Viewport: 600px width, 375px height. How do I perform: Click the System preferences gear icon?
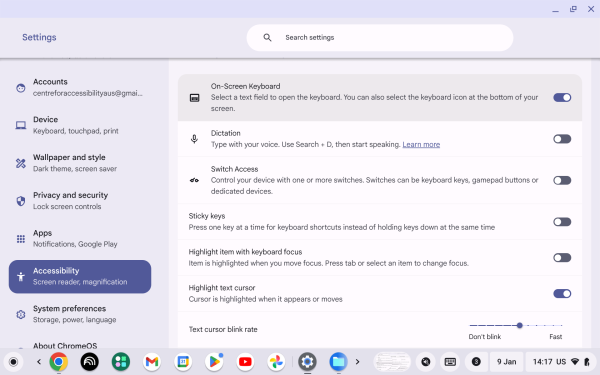click(21, 315)
